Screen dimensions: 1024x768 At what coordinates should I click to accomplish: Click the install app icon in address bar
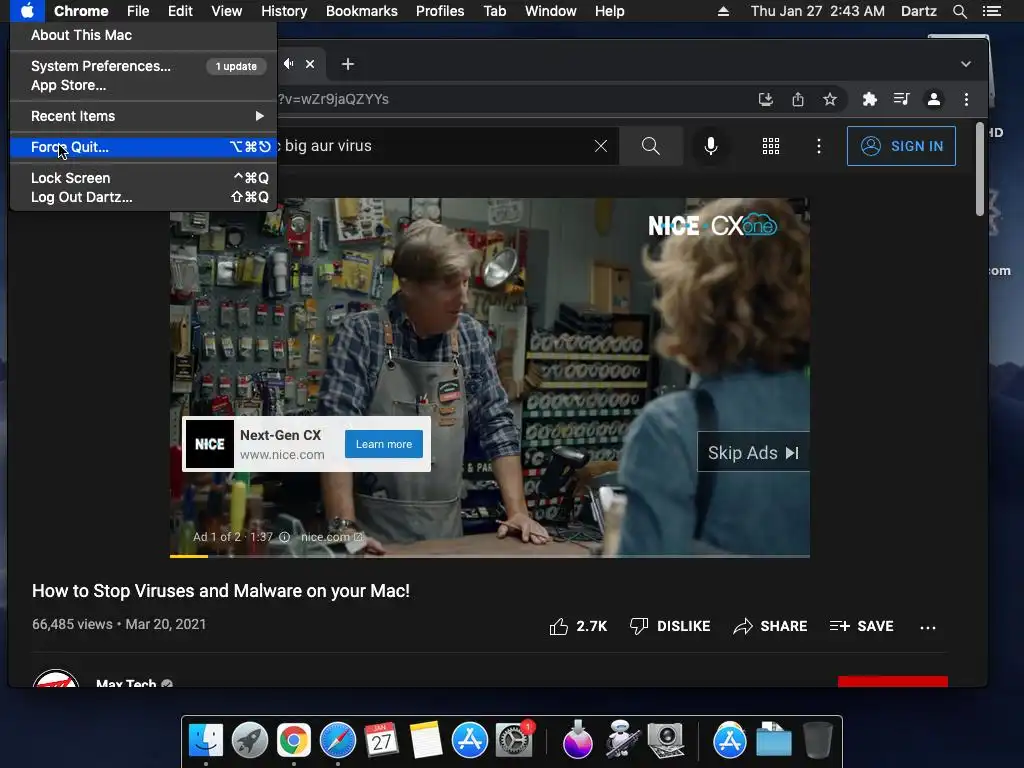coord(765,99)
